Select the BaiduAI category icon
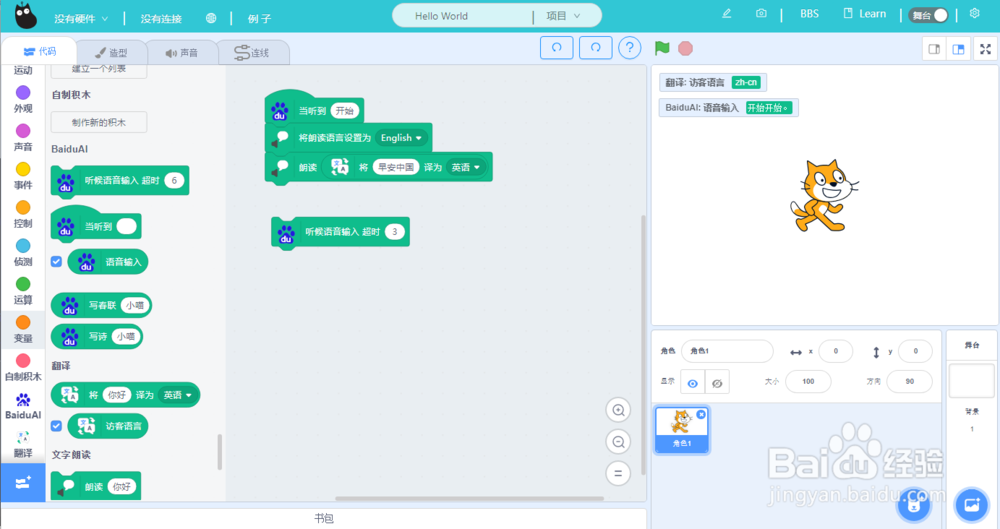The height and width of the screenshot is (529, 1000). pos(23,406)
